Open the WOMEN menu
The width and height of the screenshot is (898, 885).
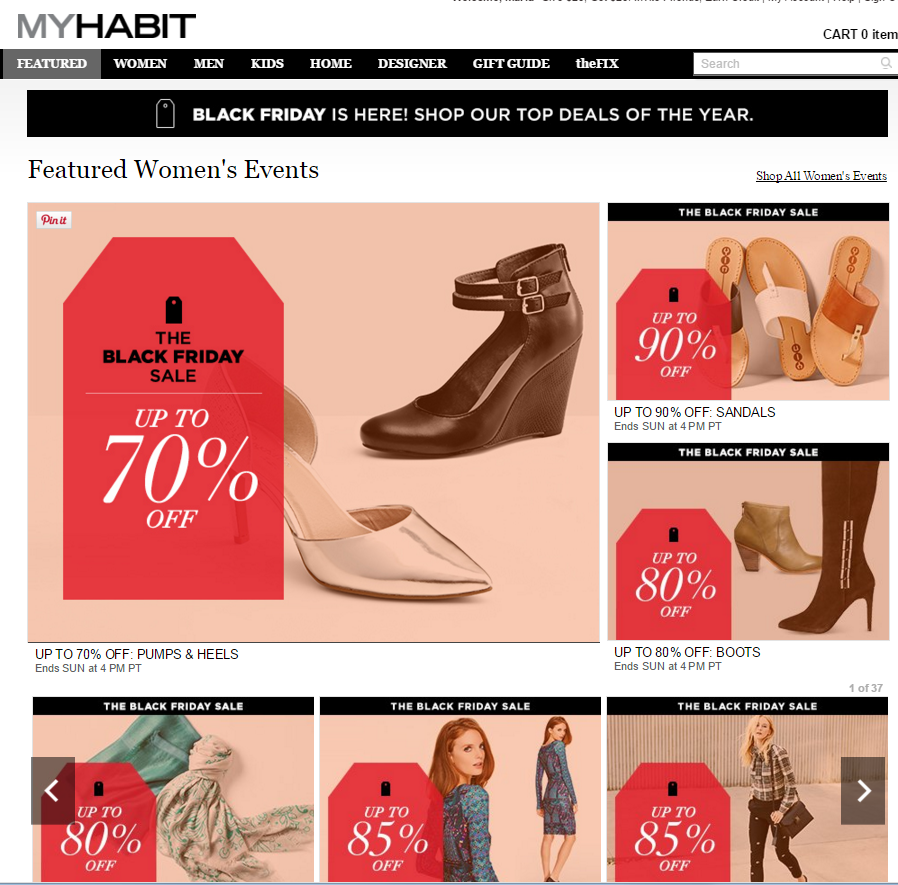click(140, 64)
